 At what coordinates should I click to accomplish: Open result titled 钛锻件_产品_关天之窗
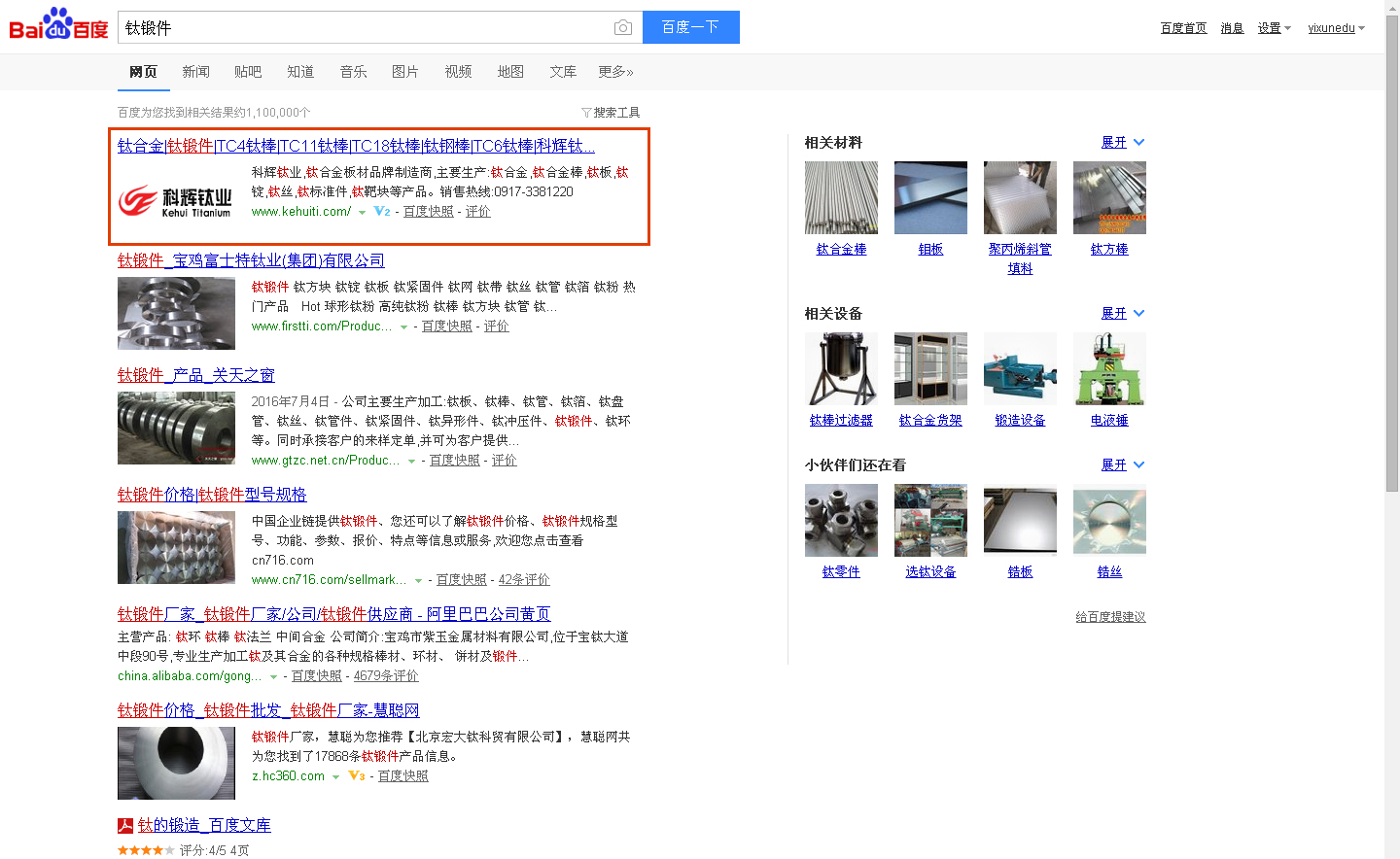point(195,375)
